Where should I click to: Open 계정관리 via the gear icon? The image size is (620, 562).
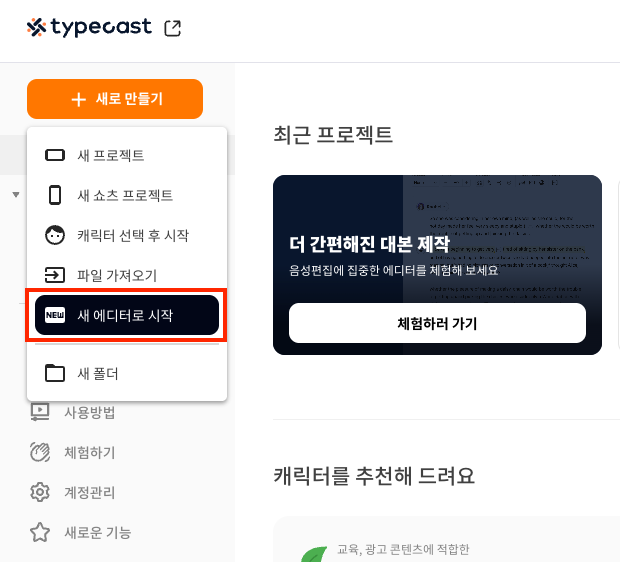click(x=40, y=492)
